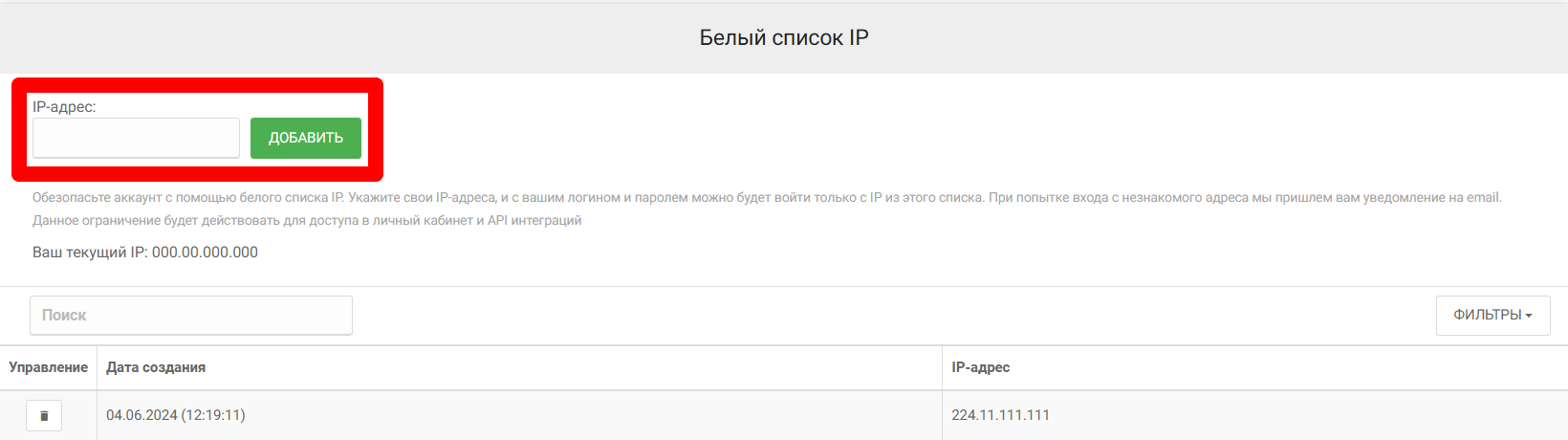The height and width of the screenshot is (440, 1568).
Task: Click the Белый список IP page title
Action: (784, 38)
